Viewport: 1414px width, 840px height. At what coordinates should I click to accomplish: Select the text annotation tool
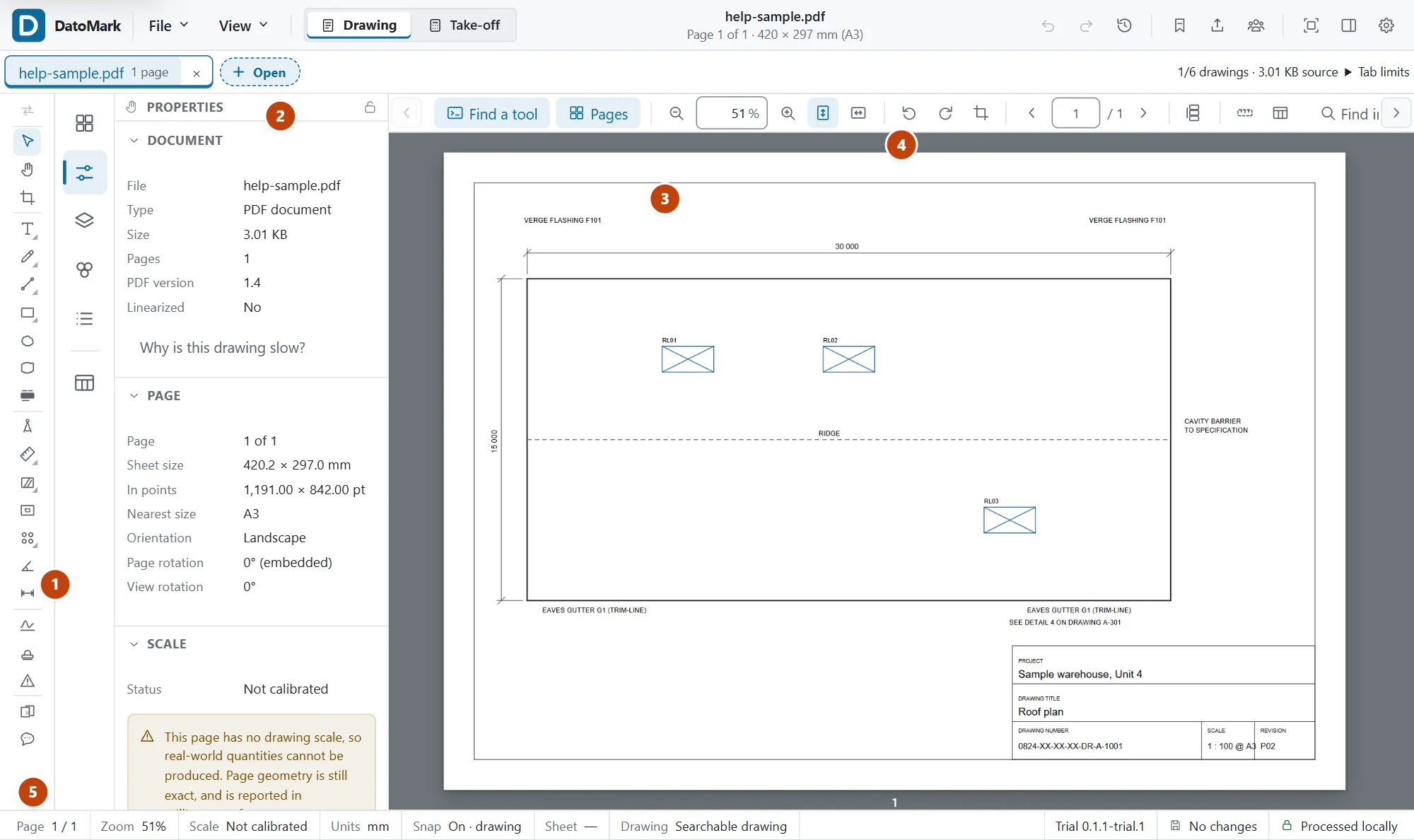coord(28,229)
